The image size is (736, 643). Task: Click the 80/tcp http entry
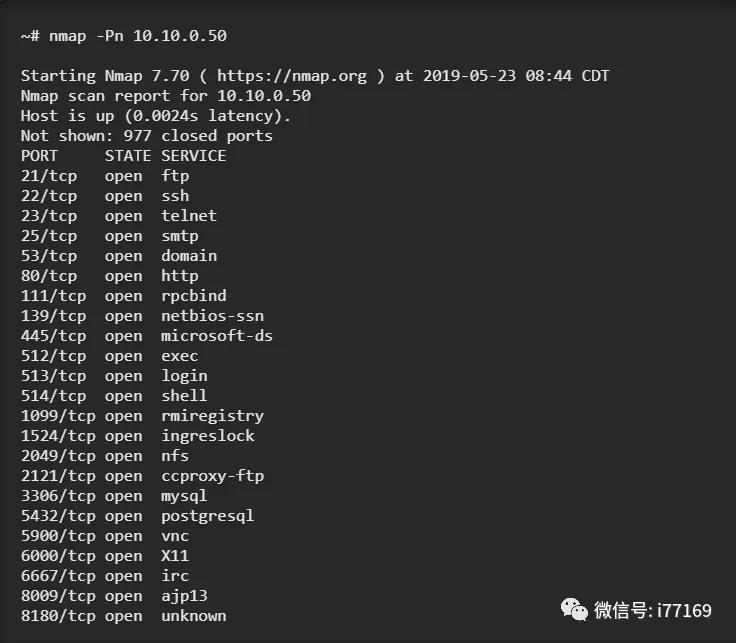point(110,276)
